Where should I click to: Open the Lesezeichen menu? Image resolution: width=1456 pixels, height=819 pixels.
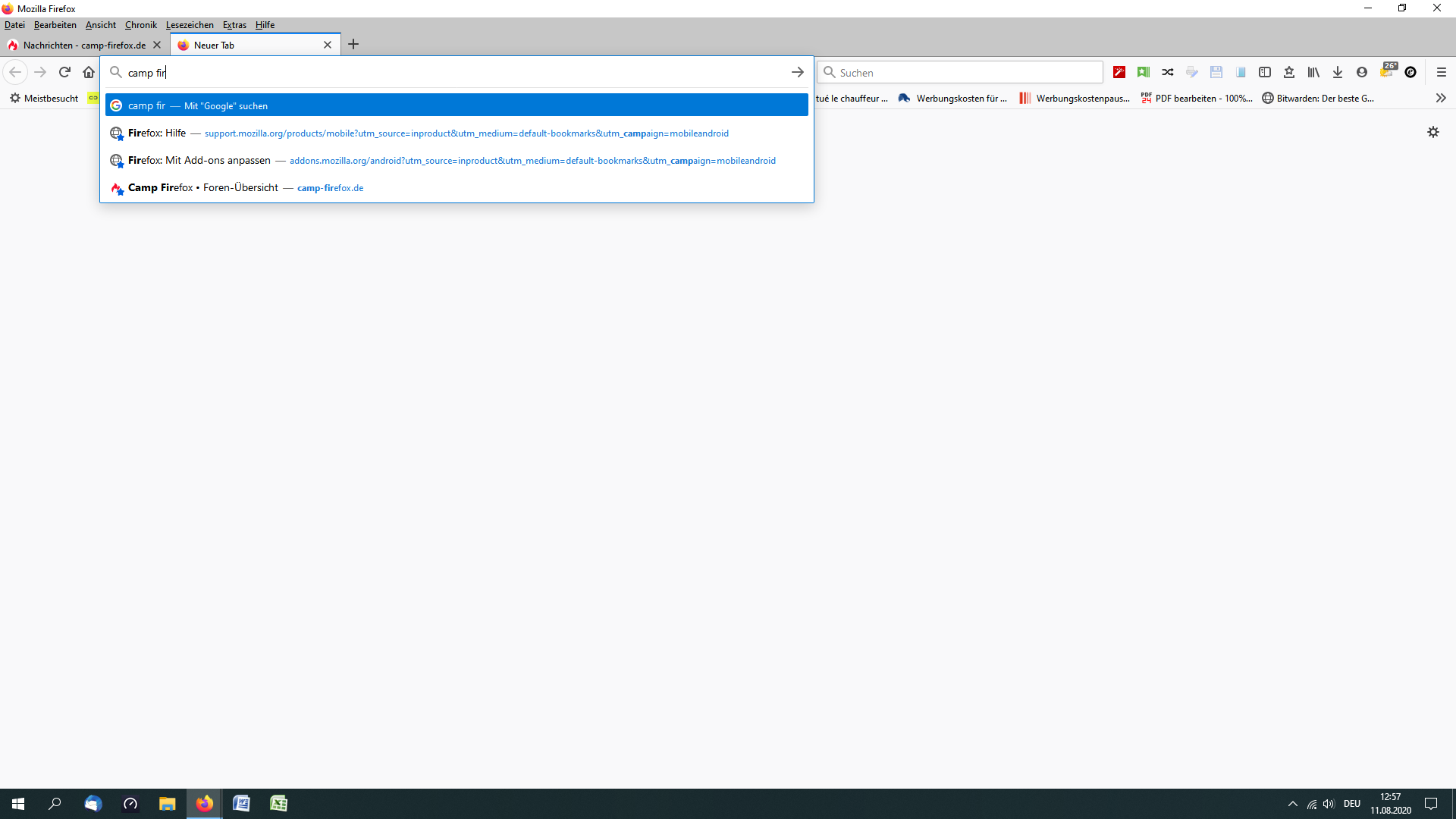coord(190,25)
